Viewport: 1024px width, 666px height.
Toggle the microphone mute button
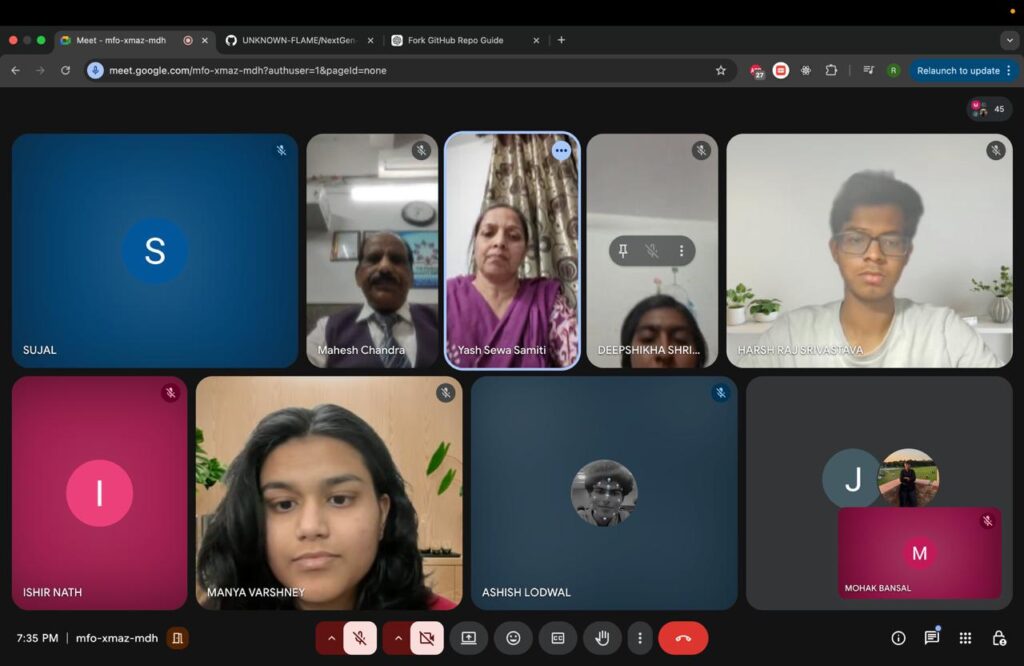tap(360, 638)
